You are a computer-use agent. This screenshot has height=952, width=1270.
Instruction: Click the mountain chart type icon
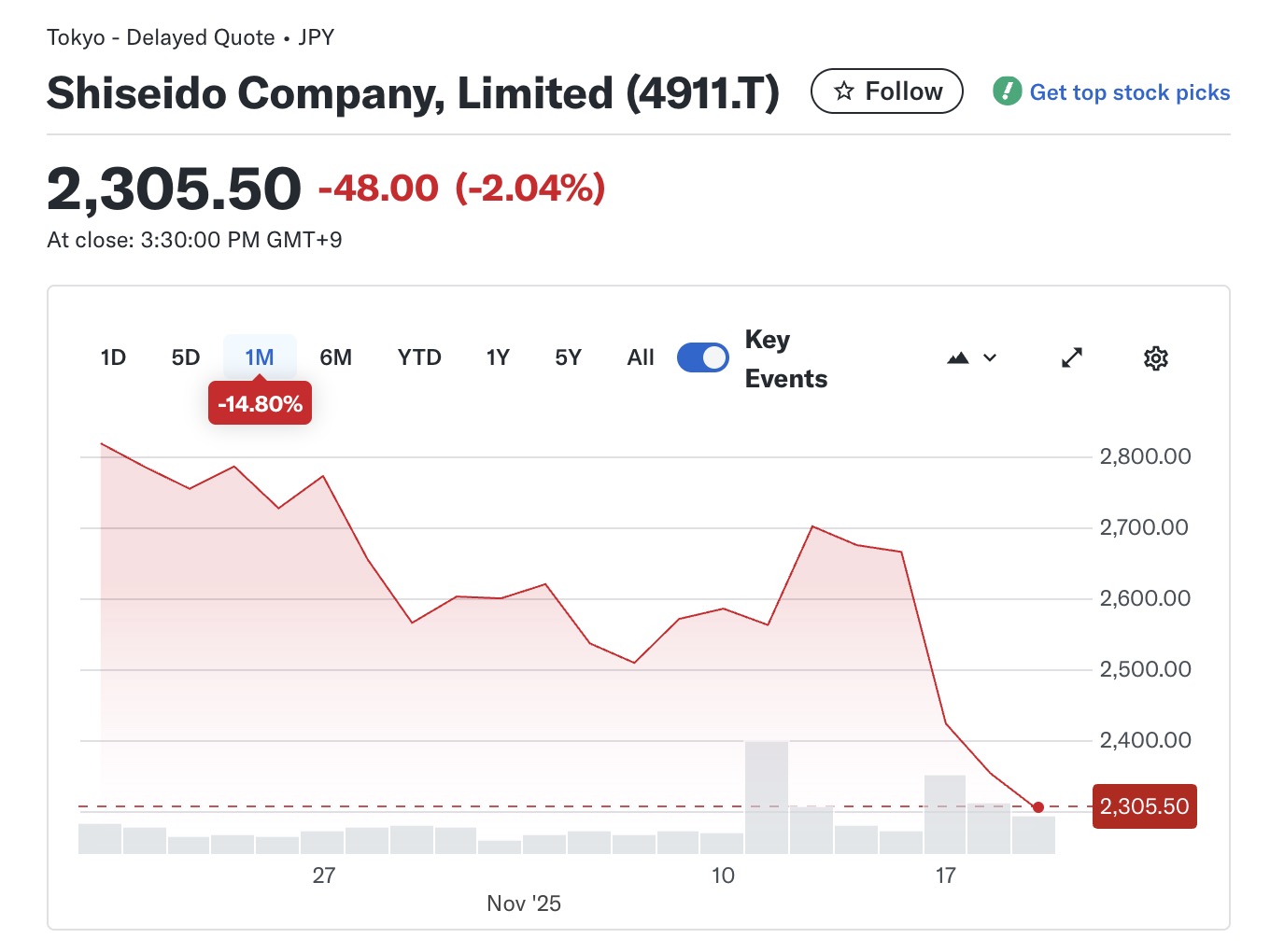(958, 358)
